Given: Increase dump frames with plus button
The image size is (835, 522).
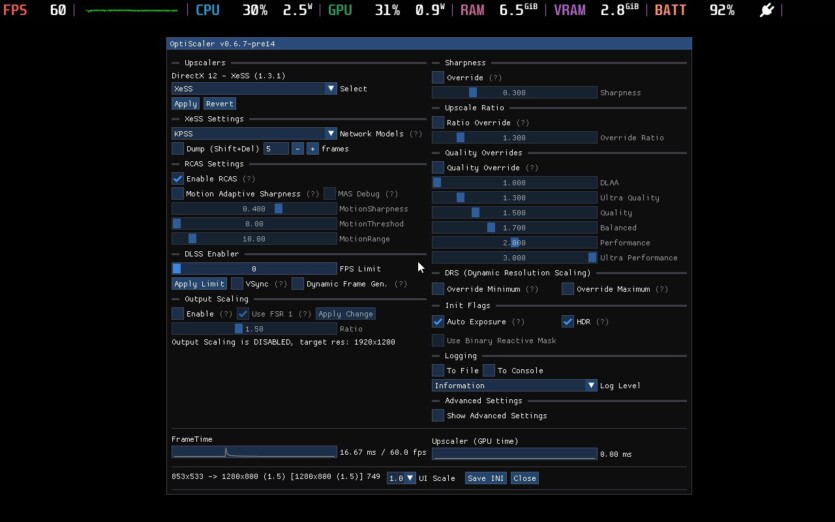Looking at the screenshot, I should click(313, 149).
